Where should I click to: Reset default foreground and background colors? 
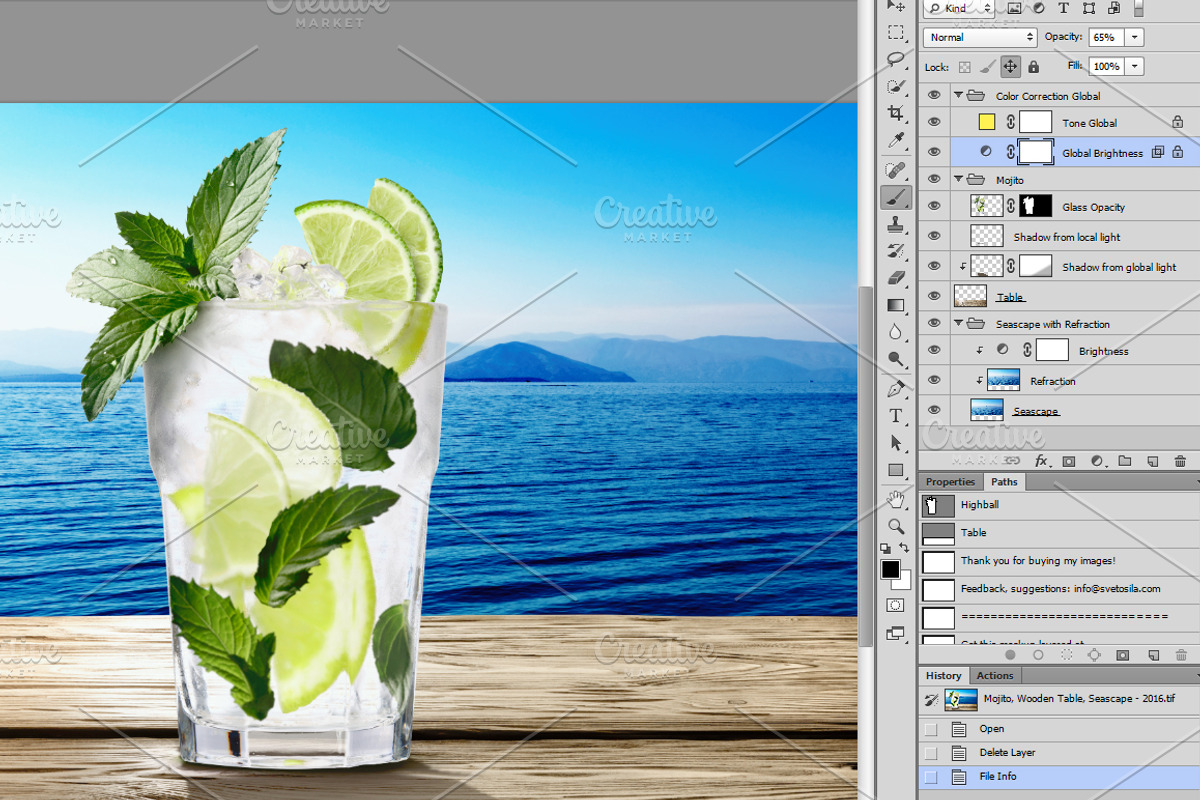click(x=886, y=548)
